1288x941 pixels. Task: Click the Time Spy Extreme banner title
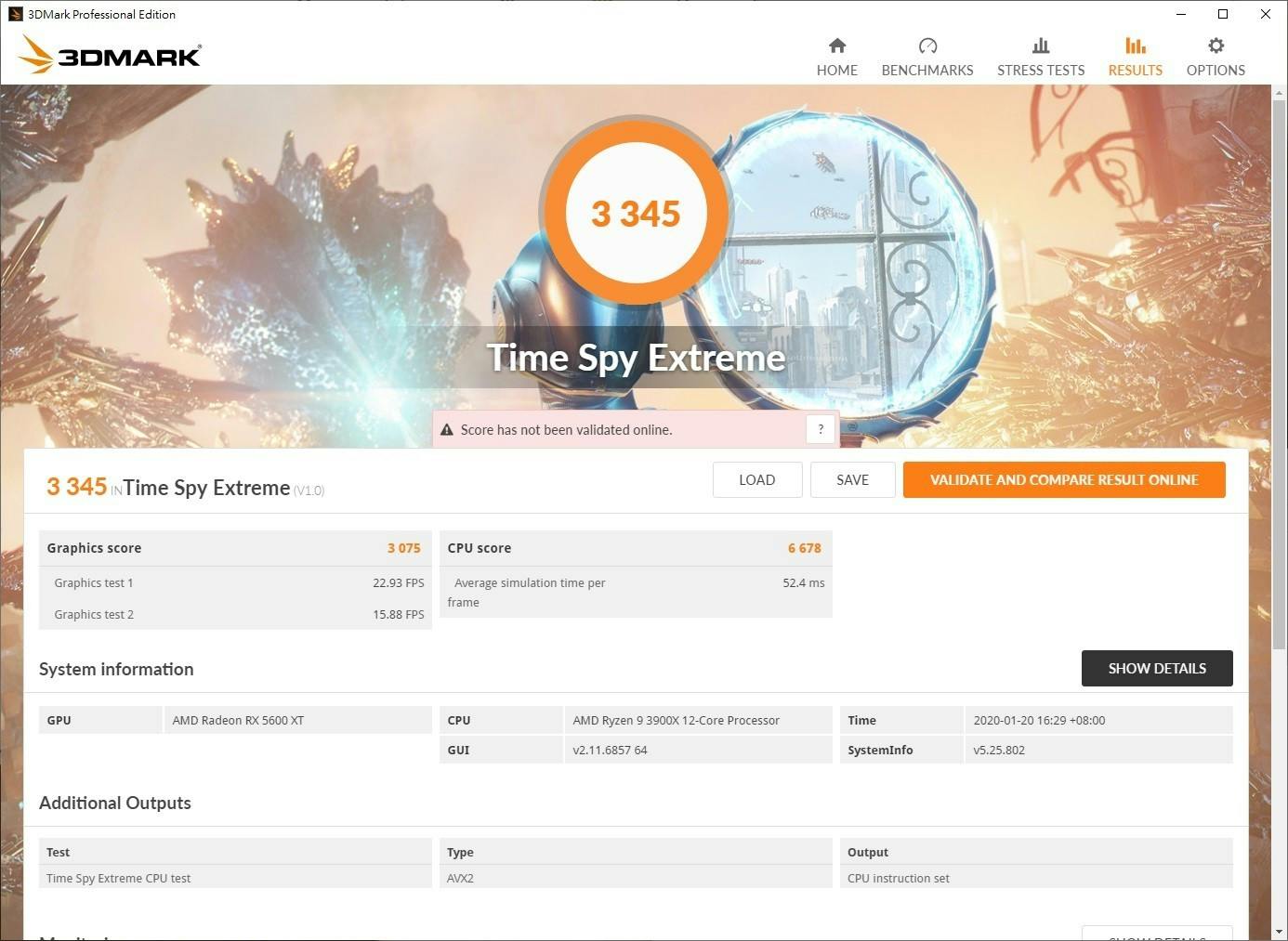(x=637, y=358)
